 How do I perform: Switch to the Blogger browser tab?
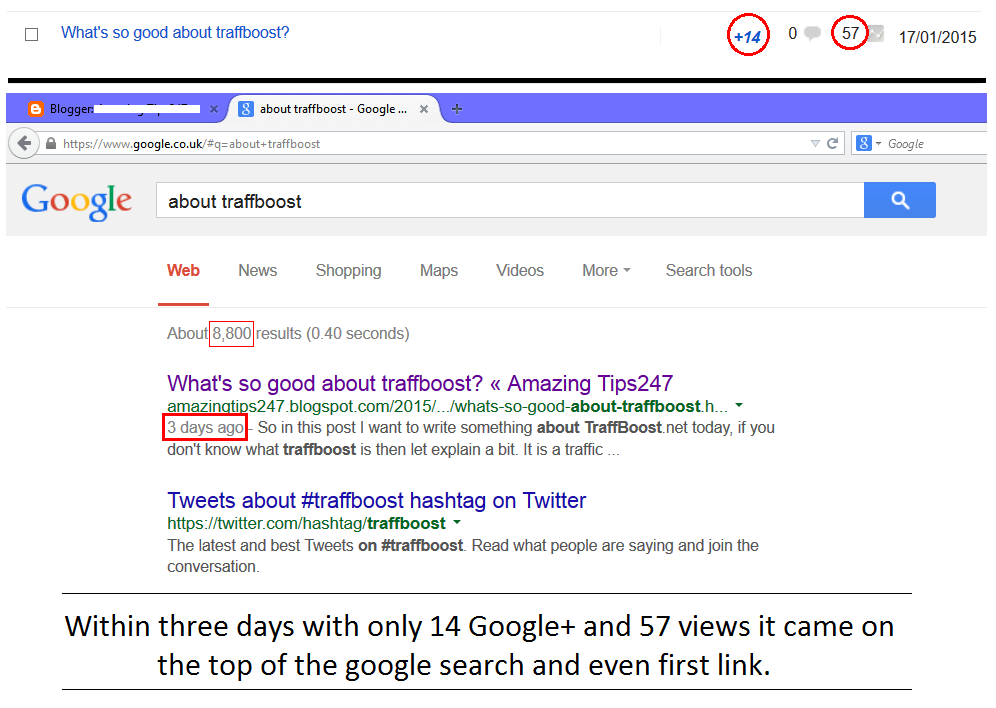coord(124,109)
